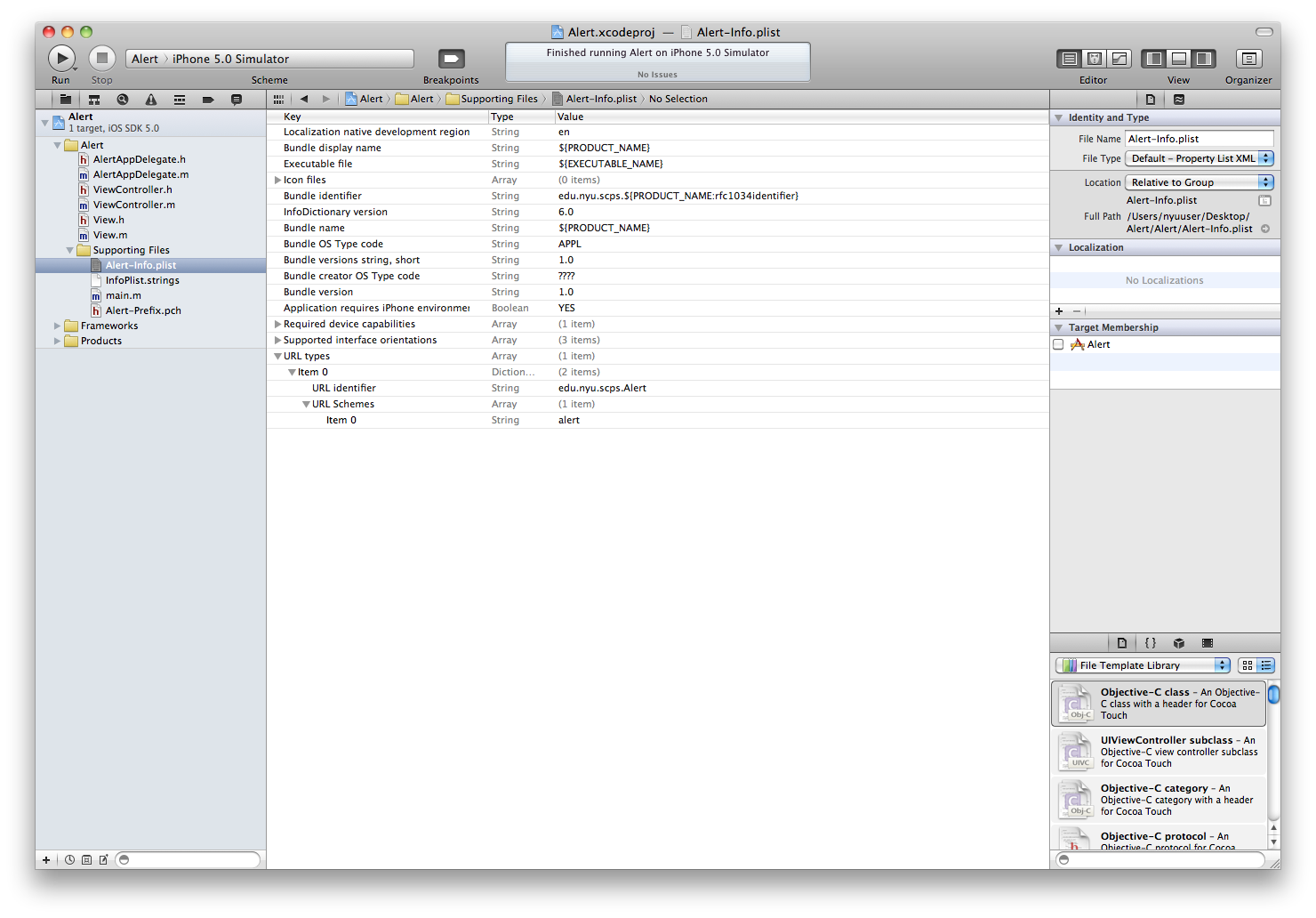The width and height of the screenshot is (1316, 918).
Task: Open the File Template Library dropdown
Action: click(1143, 665)
